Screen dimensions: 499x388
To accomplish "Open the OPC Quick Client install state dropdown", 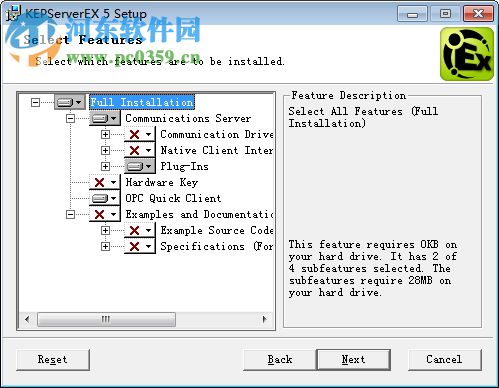I will pos(105,198).
